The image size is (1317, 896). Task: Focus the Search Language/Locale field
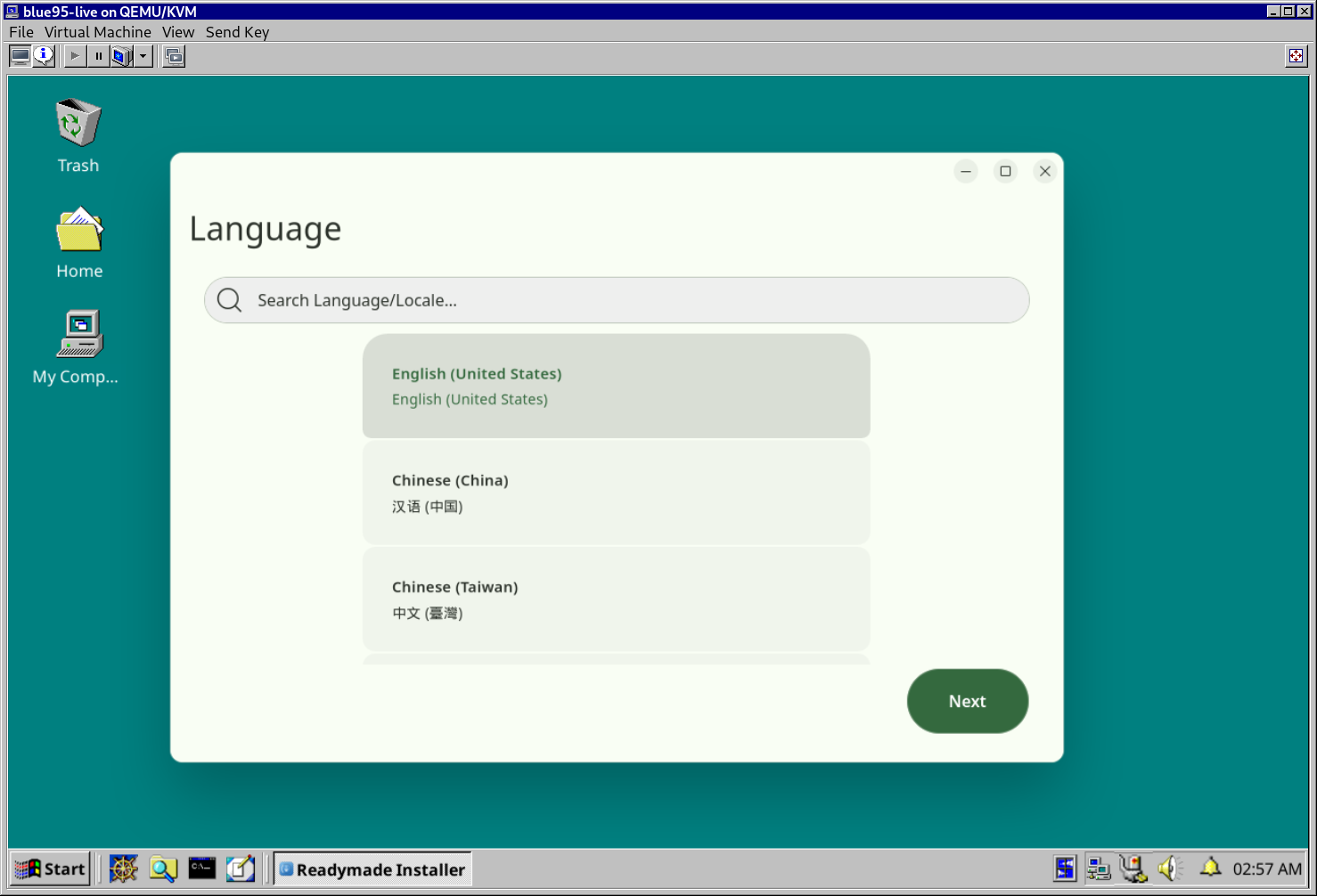pyautogui.click(x=617, y=300)
